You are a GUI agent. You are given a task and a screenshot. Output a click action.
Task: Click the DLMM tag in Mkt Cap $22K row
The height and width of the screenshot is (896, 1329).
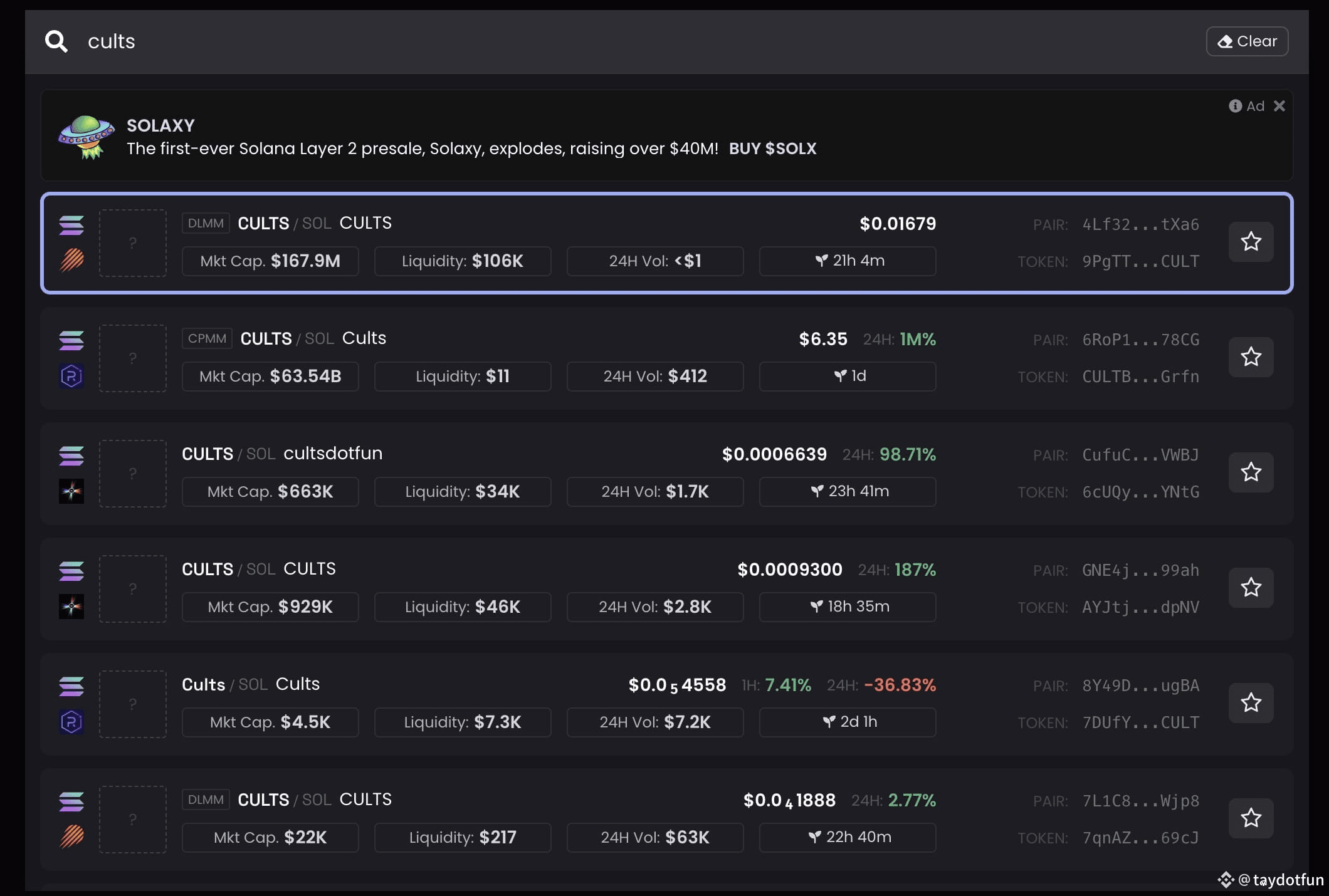(x=206, y=800)
